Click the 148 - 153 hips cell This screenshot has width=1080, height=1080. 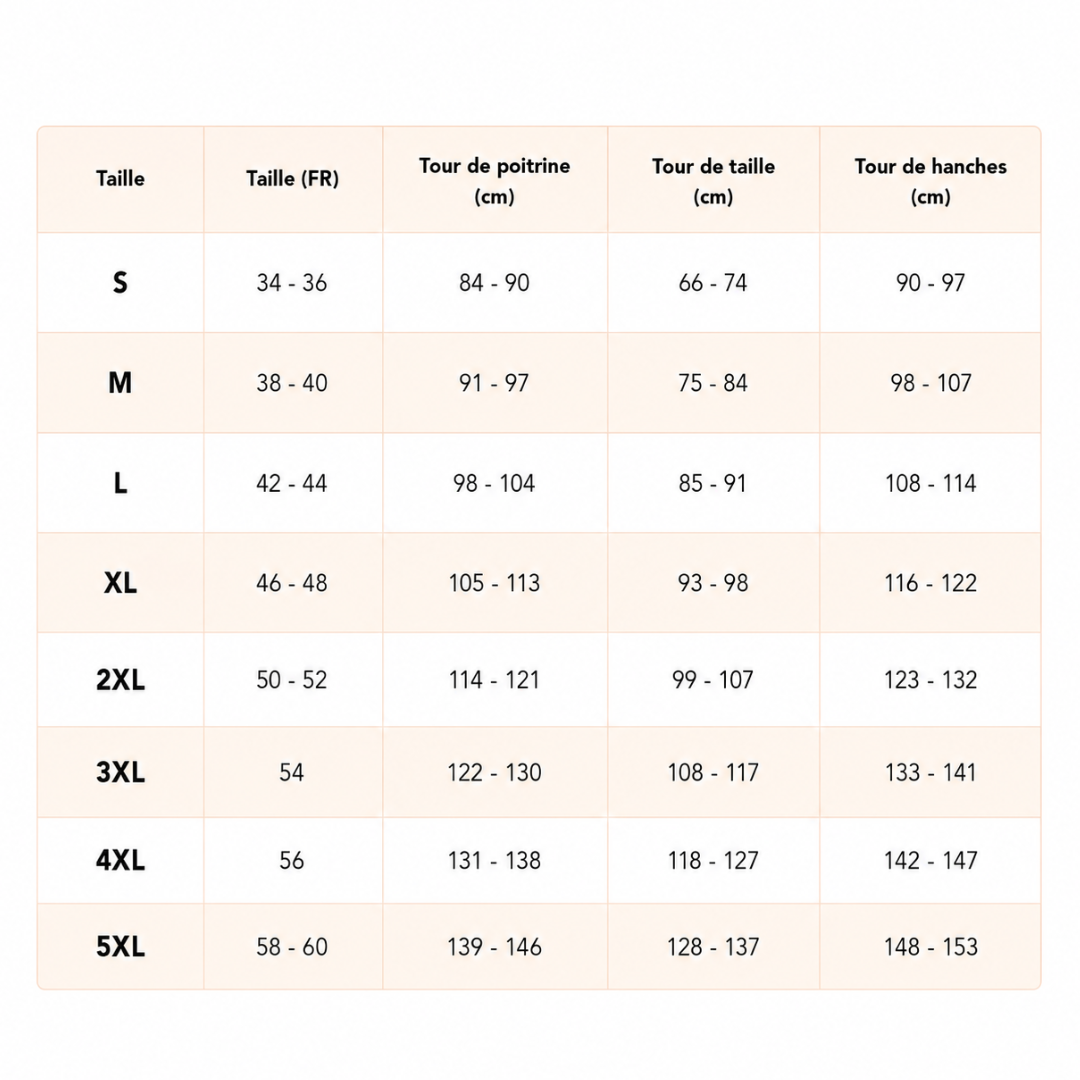(x=931, y=946)
